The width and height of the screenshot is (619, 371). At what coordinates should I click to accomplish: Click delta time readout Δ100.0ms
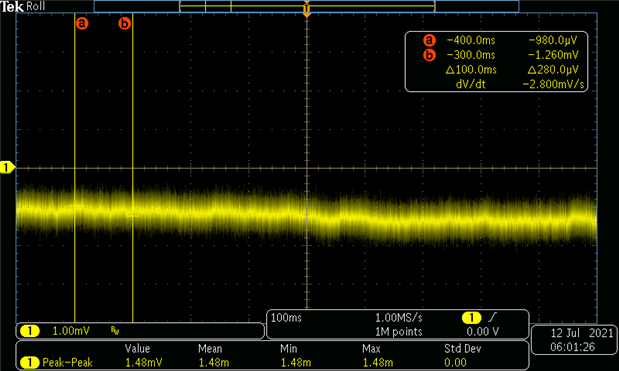pos(471,70)
